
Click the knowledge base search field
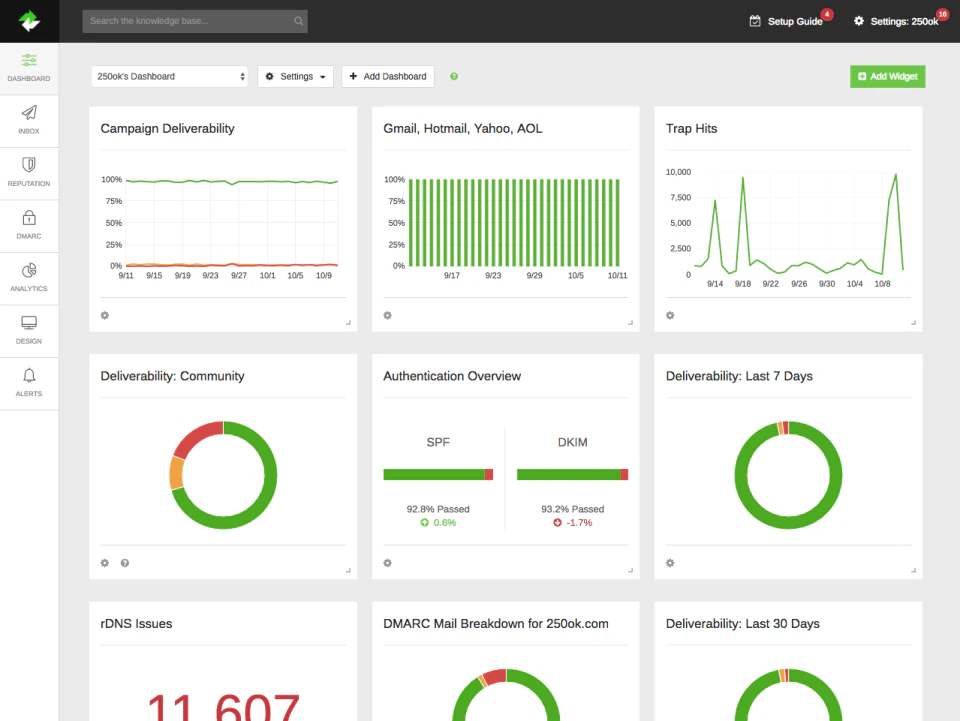coord(190,21)
